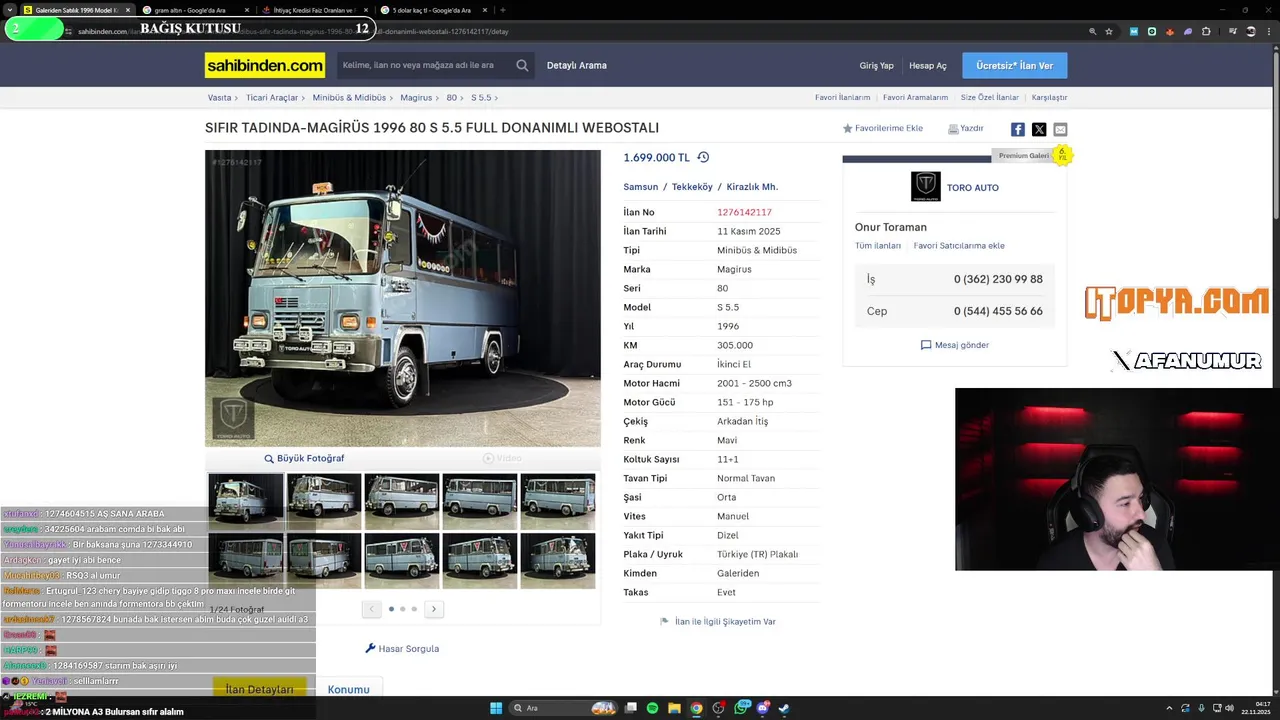Click the TORO AUTO store logo
This screenshot has height=720, width=1280.
point(925,187)
